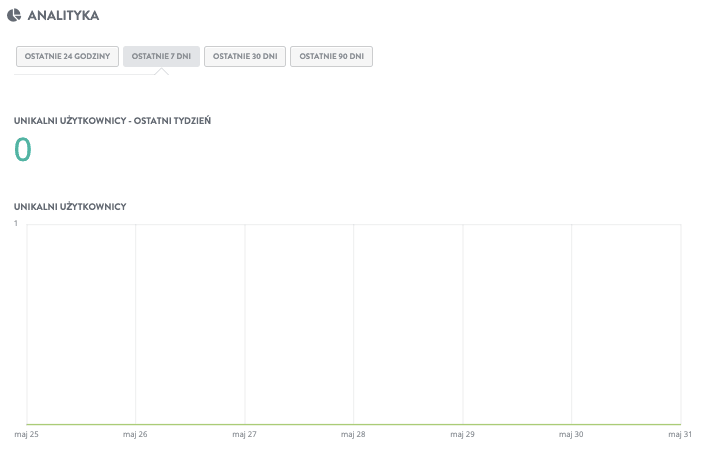The image size is (701, 449).
Task: Click the active tab pointer arrow indicator
Action: click(161, 72)
